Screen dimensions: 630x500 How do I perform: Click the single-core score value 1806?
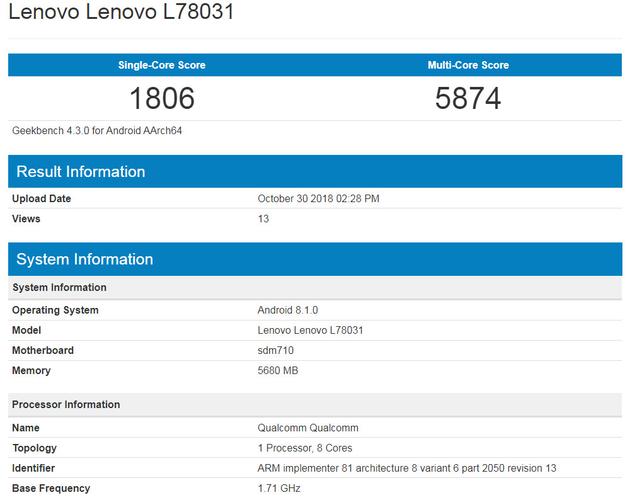pos(162,98)
